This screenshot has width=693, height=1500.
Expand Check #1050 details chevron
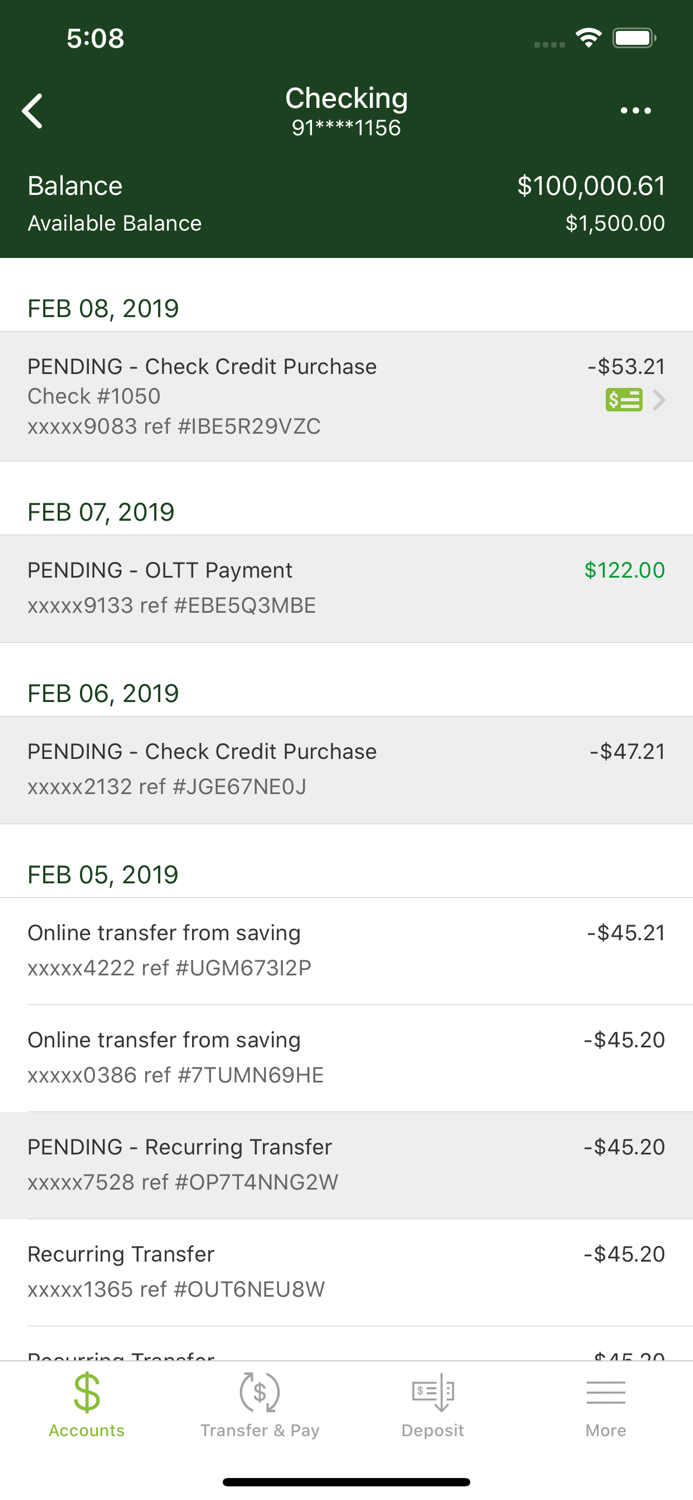(x=659, y=400)
